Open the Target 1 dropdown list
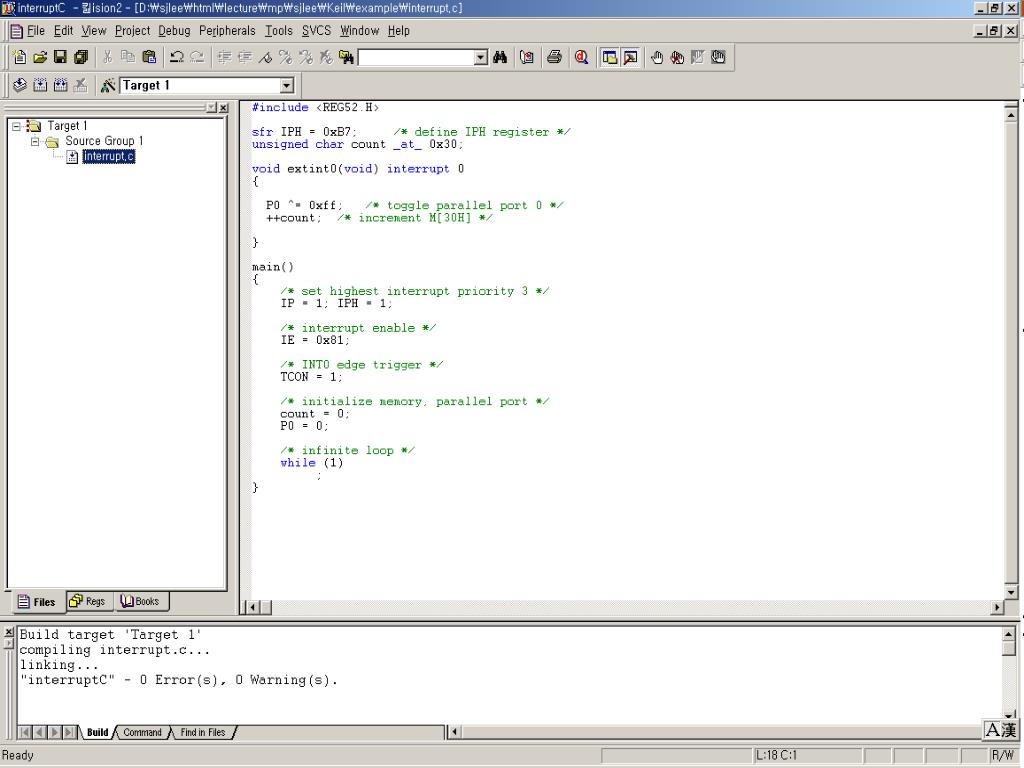This screenshot has width=1024, height=768. [287, 86]
